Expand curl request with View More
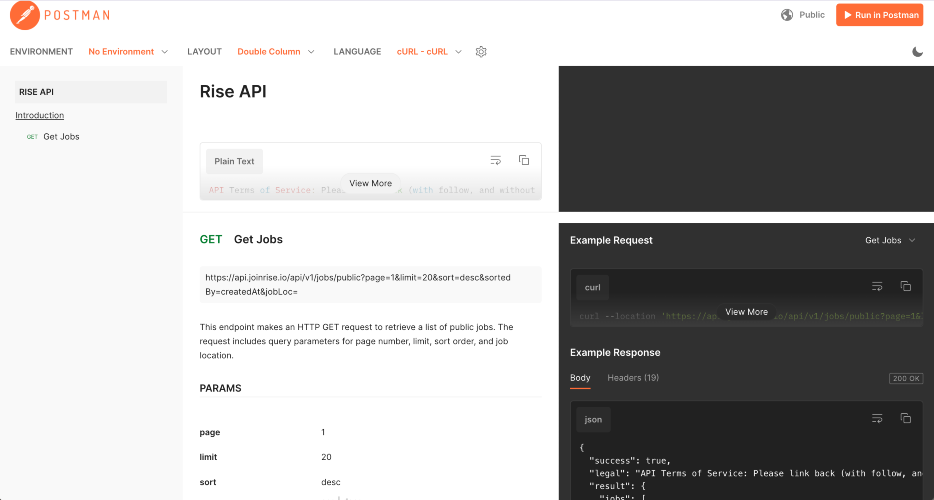The image size is (934, 500). 746,312
